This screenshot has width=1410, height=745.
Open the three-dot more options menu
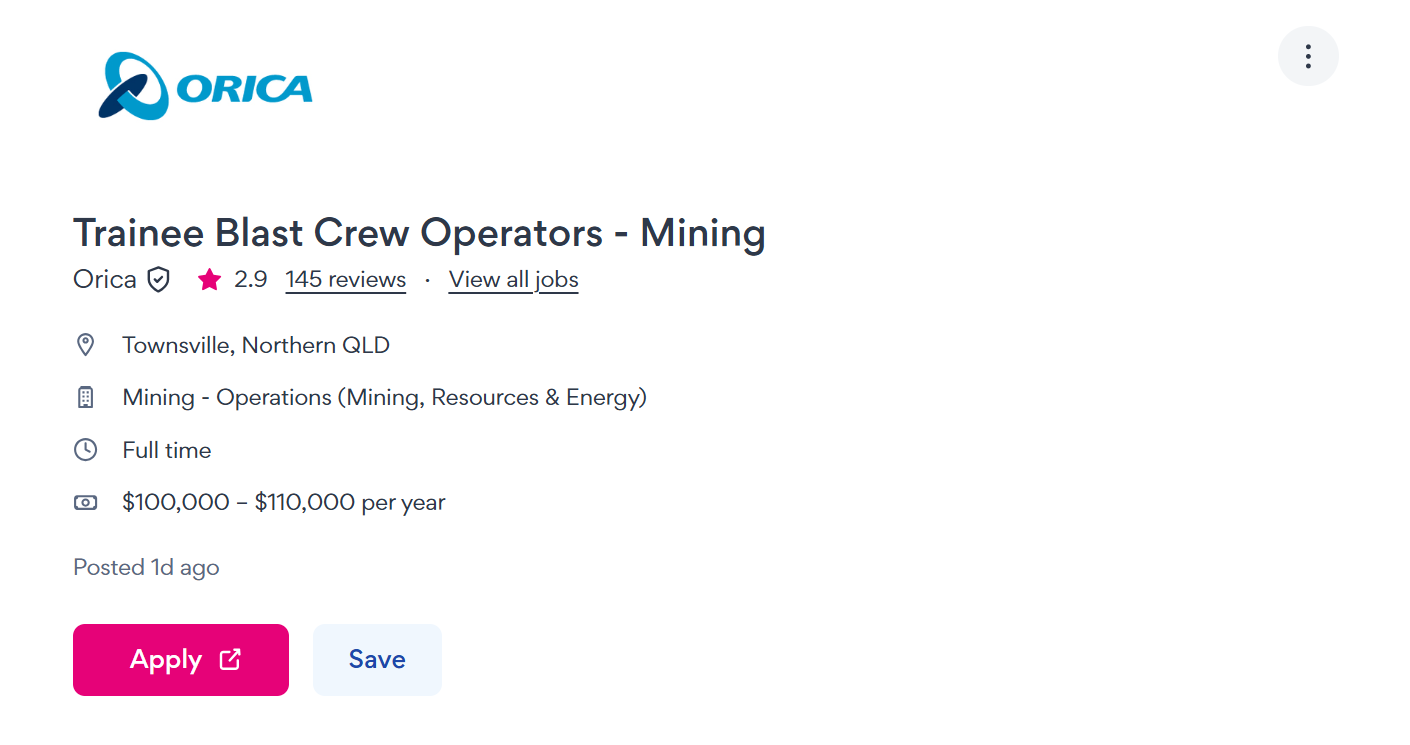pos(1307,56)
